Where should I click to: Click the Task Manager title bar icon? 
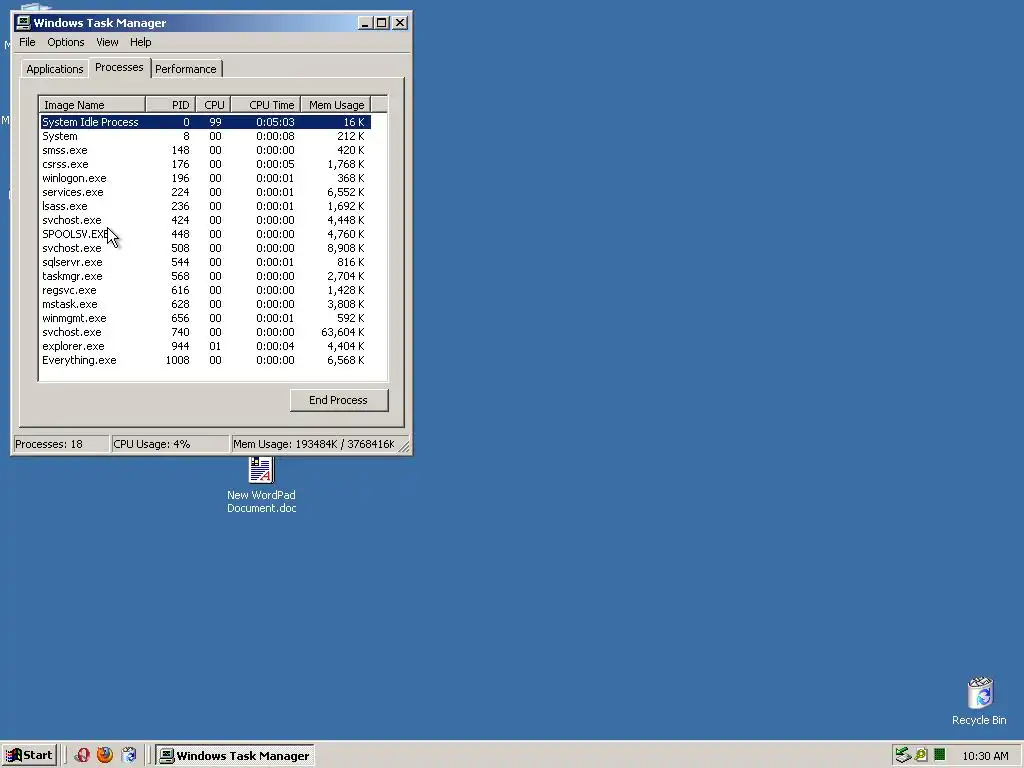pyautogui.click(x=23, y=23)
